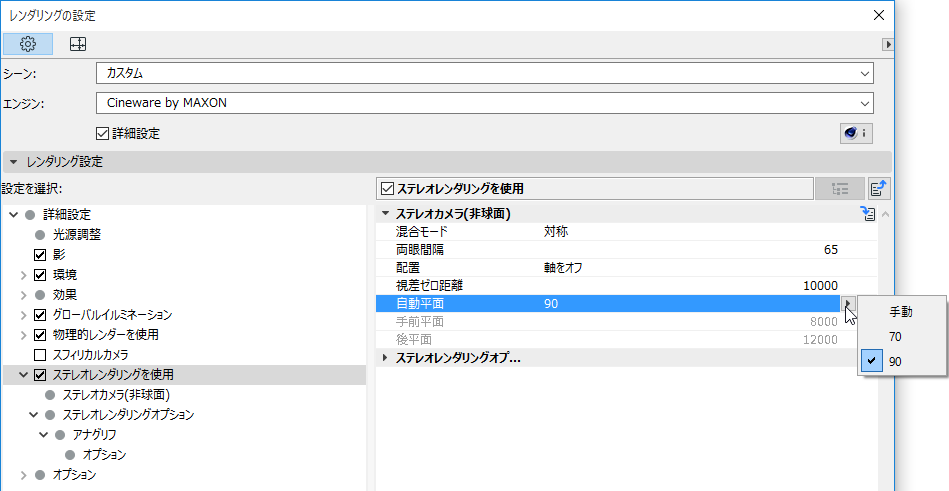
Task: Collapse the レンダリング設定 section
Action: coord(13,162)
